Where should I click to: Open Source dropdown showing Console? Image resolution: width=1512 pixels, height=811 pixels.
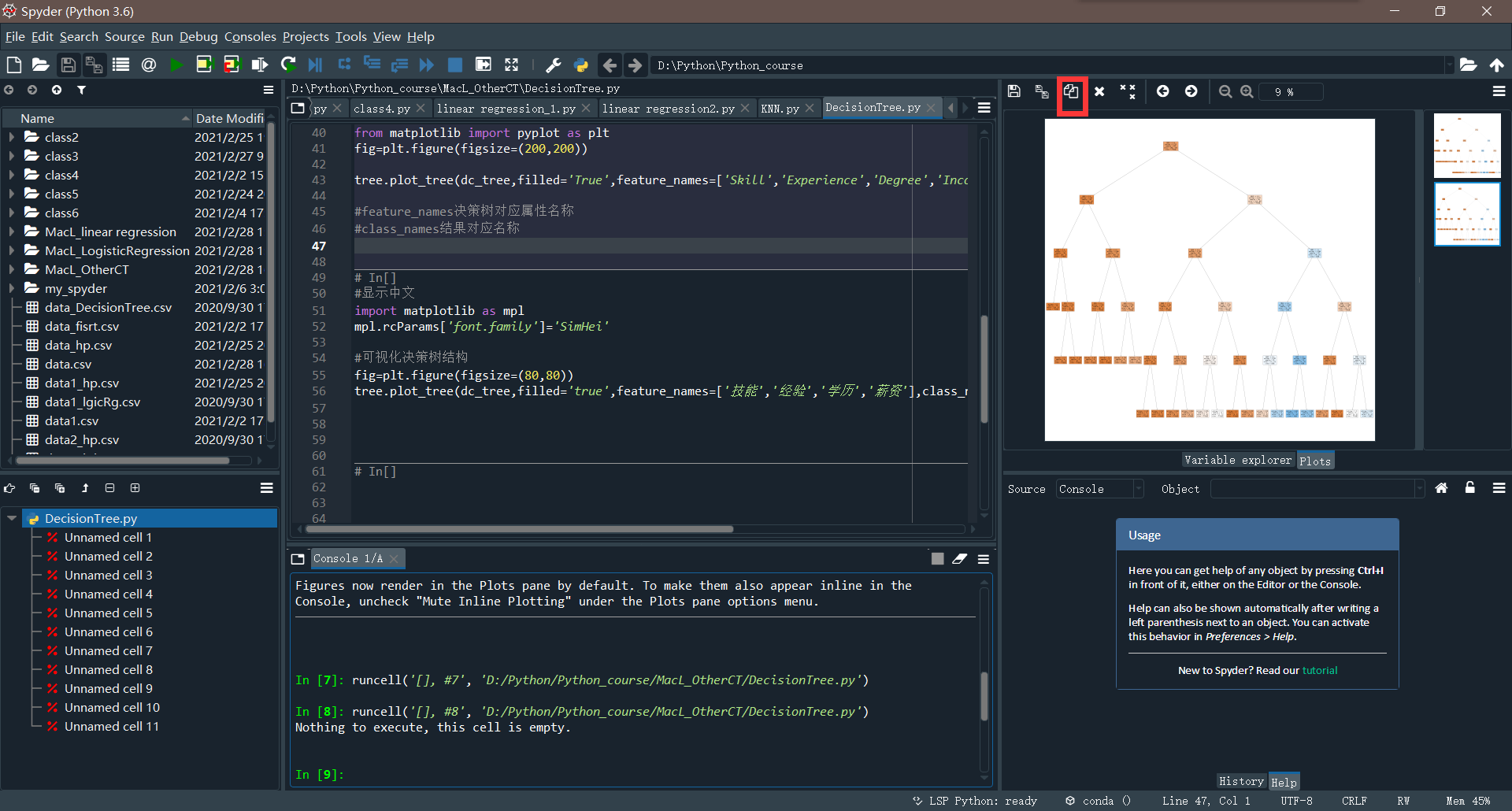point(1099,489)
